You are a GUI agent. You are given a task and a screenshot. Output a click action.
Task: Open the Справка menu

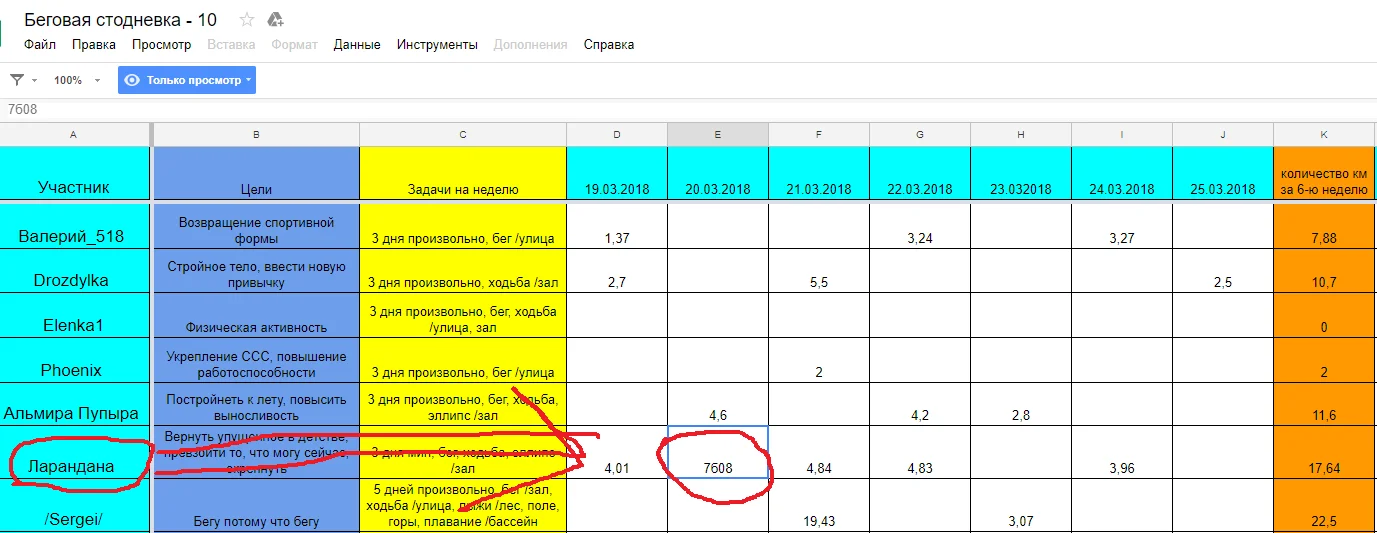(x=609, y=45)
